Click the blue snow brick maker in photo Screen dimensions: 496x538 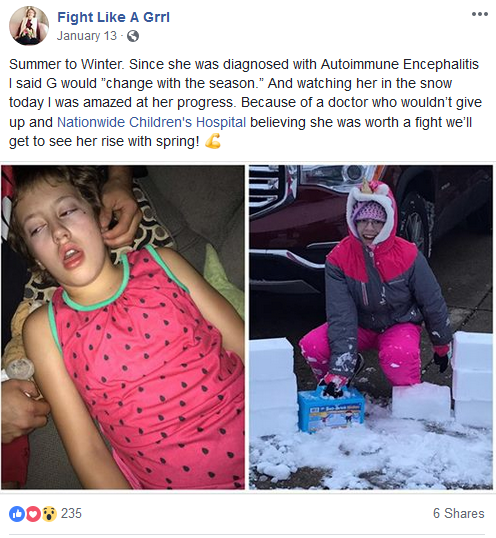pos(331,409)
